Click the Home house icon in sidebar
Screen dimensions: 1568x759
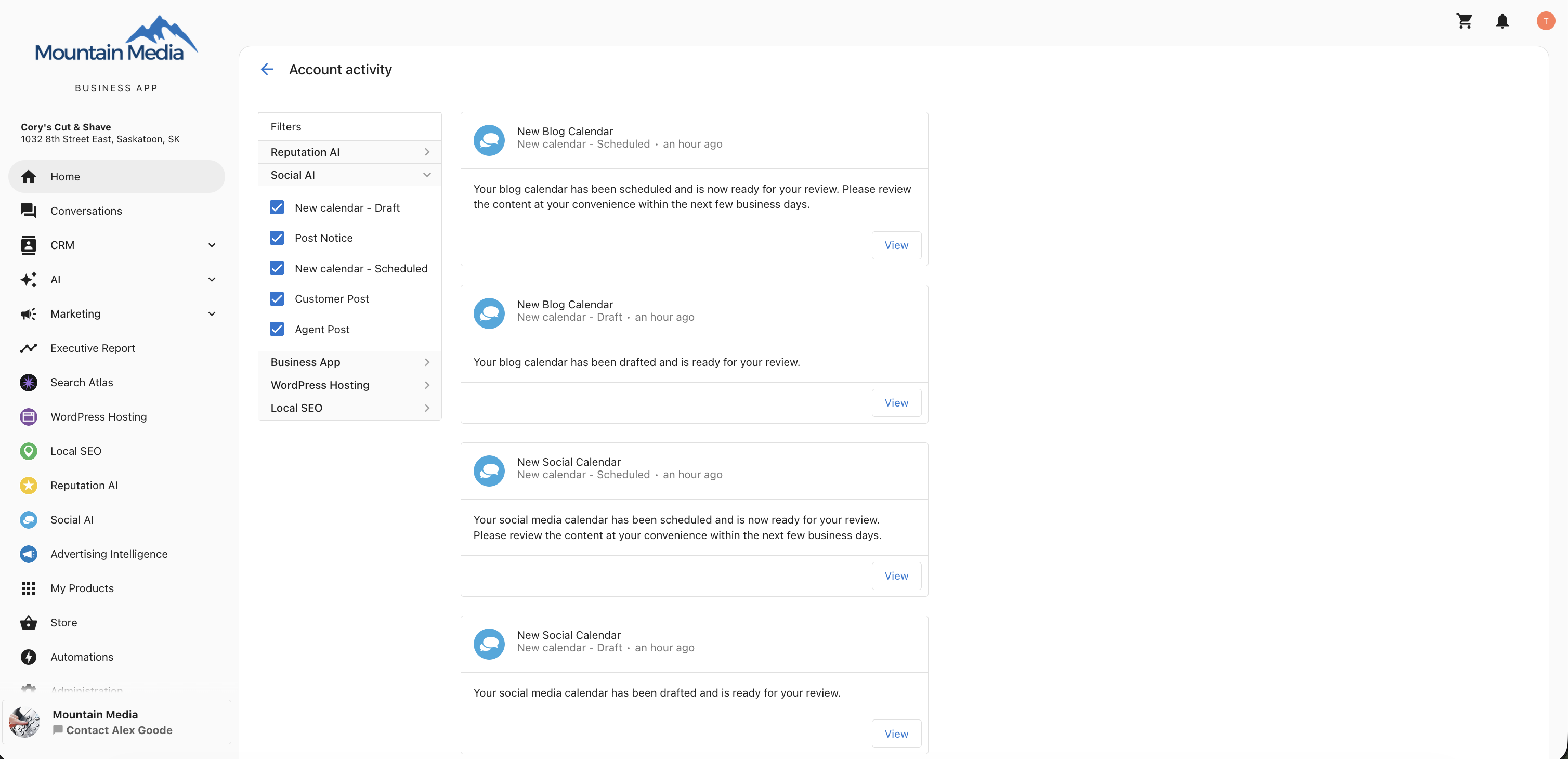click(29, 177)
